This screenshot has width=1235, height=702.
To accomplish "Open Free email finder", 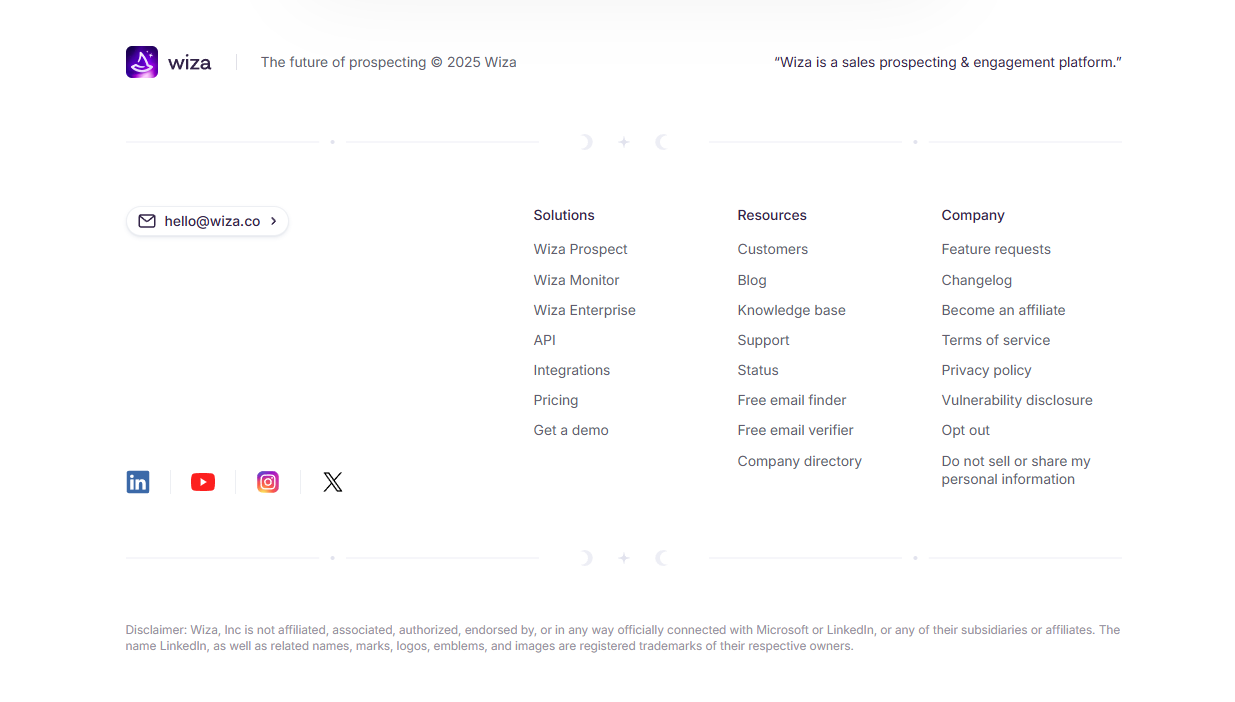I will (x=791, y=400).
